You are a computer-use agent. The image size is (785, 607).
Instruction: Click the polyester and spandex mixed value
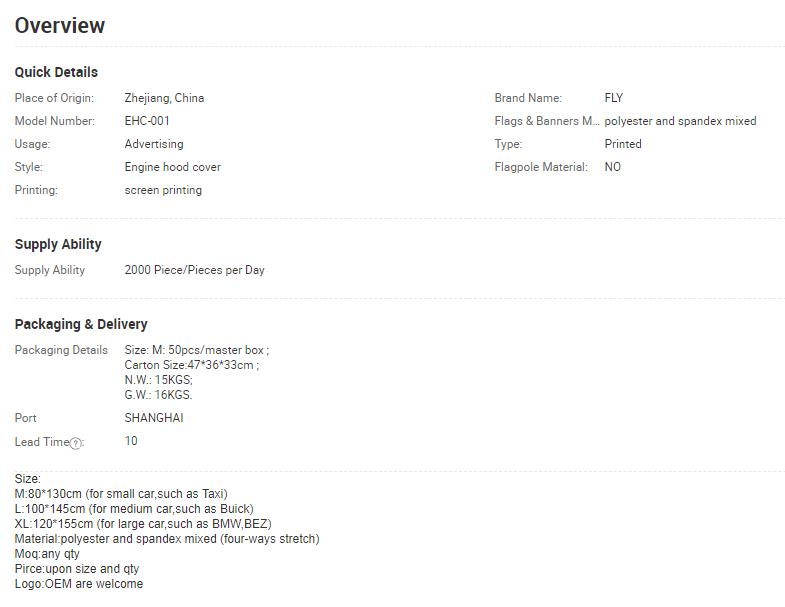(680, 121)
